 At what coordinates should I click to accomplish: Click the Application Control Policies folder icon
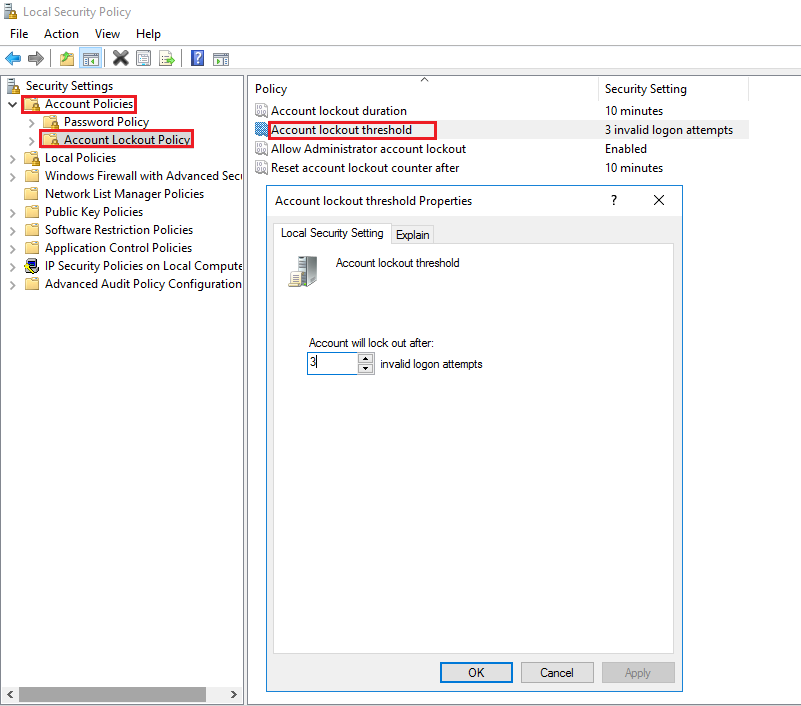(x=32, y=248)
